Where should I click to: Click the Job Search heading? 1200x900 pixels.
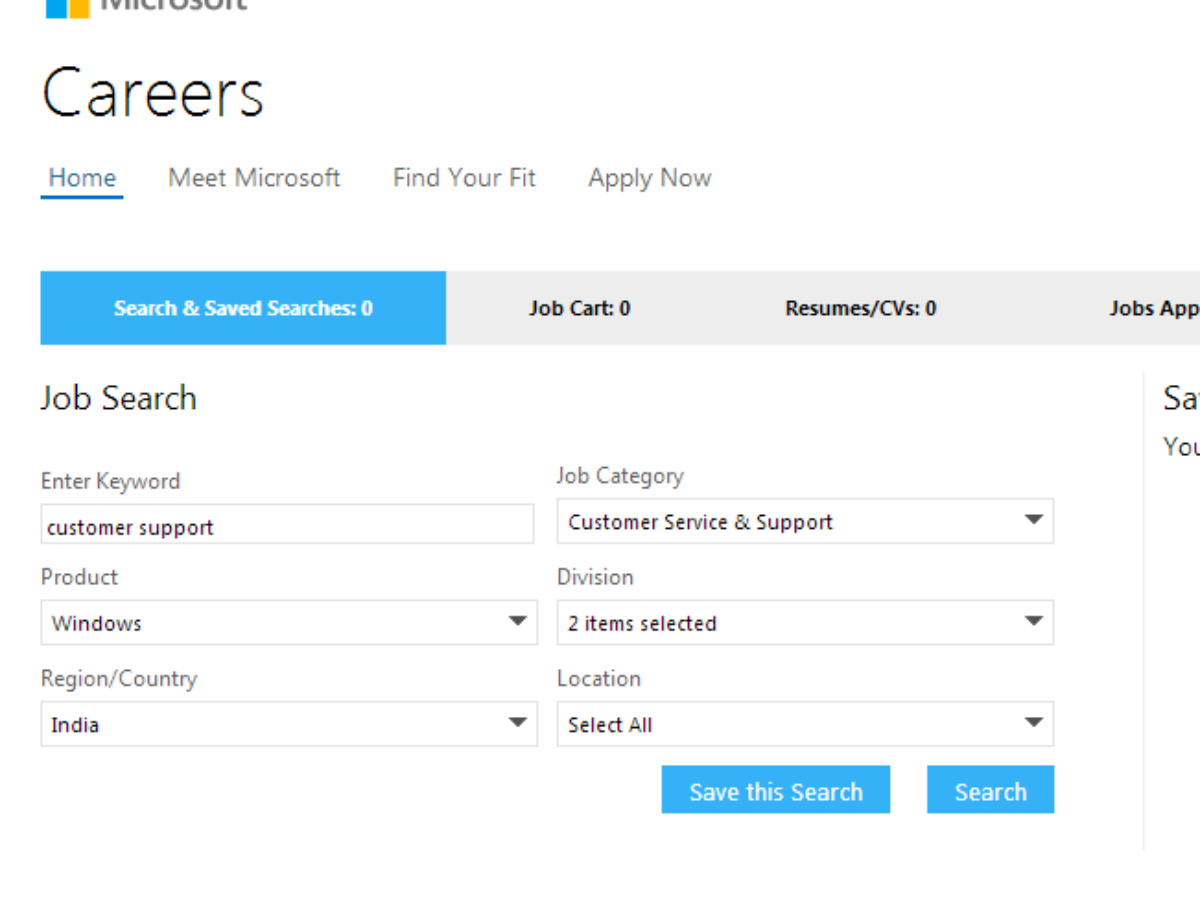point(119,398)
